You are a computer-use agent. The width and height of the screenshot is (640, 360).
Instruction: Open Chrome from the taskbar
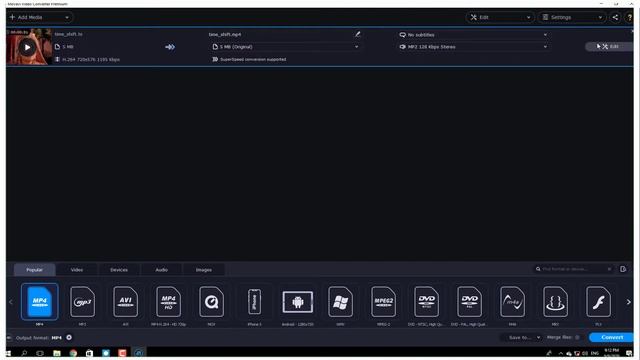[x=73, y=353]
